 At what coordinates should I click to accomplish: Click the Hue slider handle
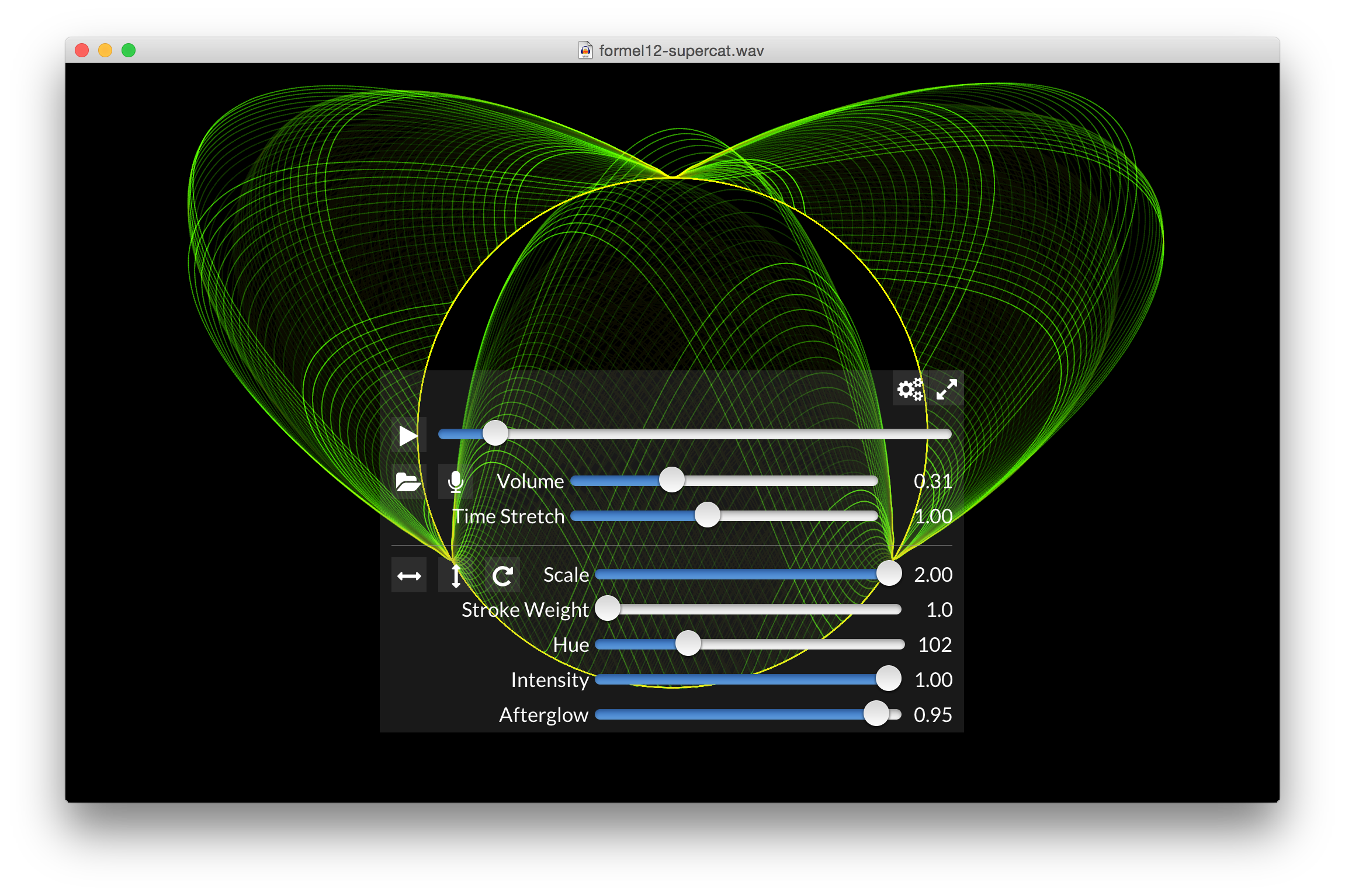click(x=688, y=644)
